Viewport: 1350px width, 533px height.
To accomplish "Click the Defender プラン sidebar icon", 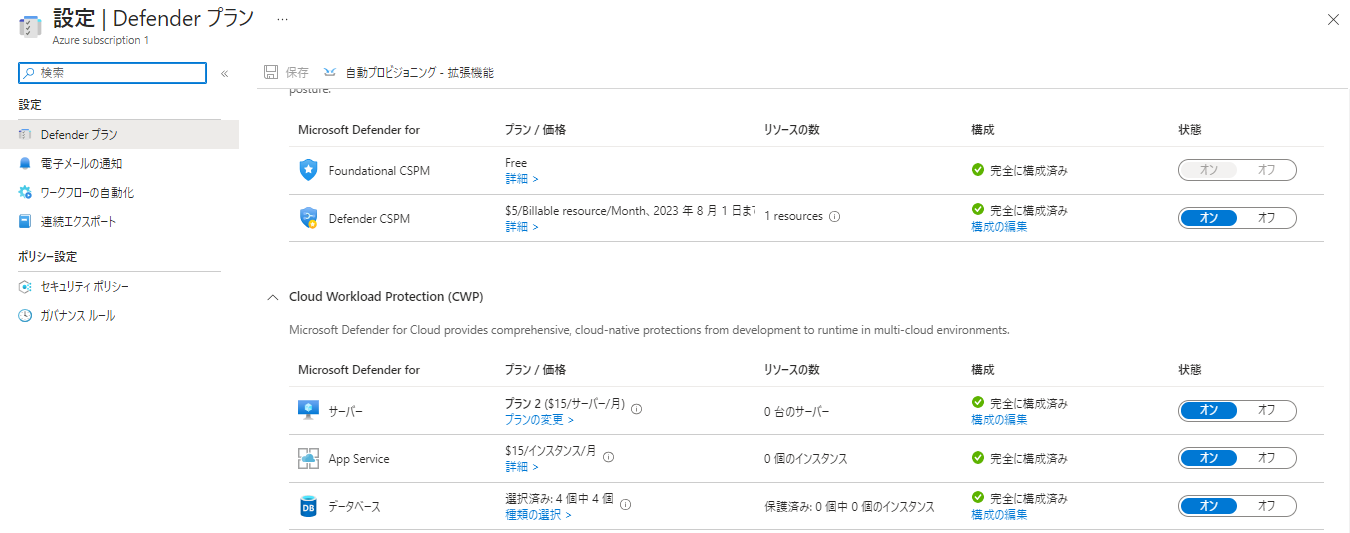I will coord(25,134).
